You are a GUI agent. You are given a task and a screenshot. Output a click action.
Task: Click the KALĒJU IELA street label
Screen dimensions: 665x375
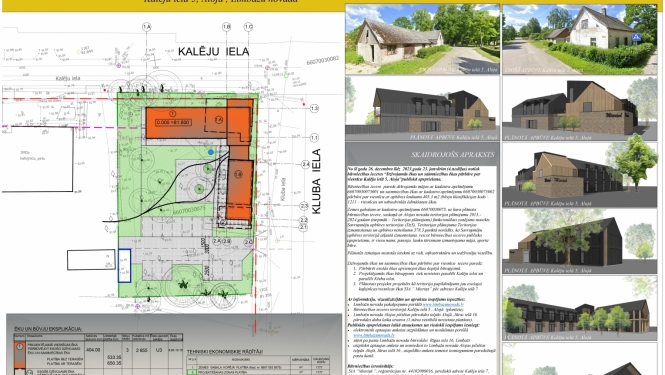[x=213, y=52]
